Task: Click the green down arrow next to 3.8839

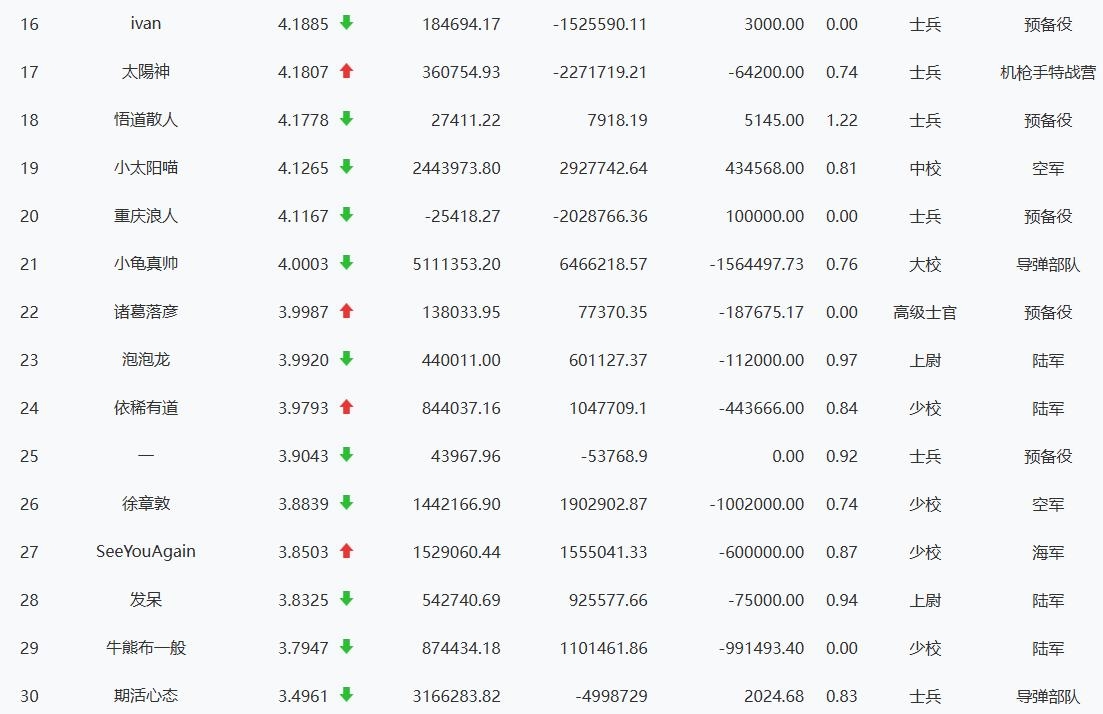Action: (x=346, y=503)
